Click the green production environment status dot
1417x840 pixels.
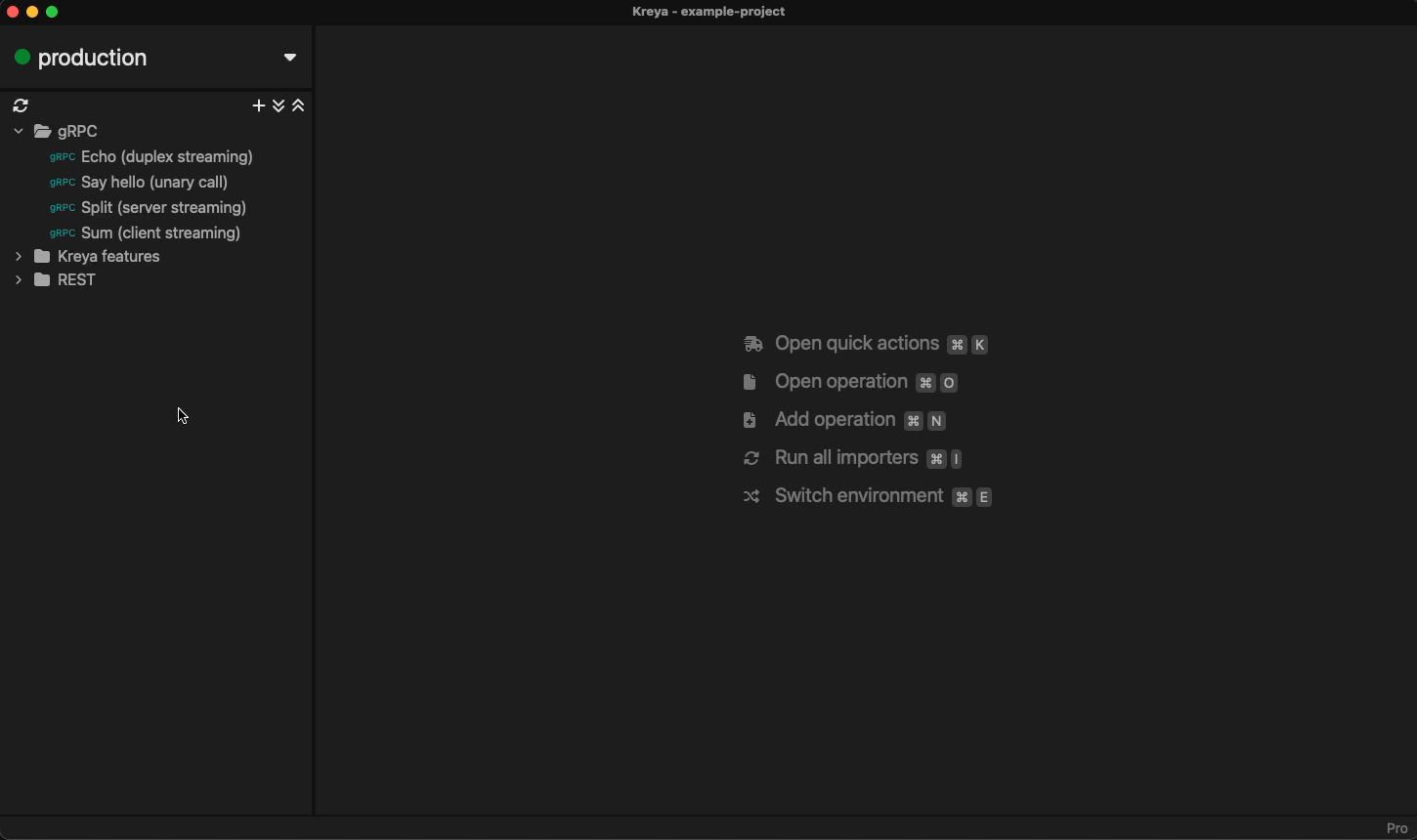coord(21,58)
